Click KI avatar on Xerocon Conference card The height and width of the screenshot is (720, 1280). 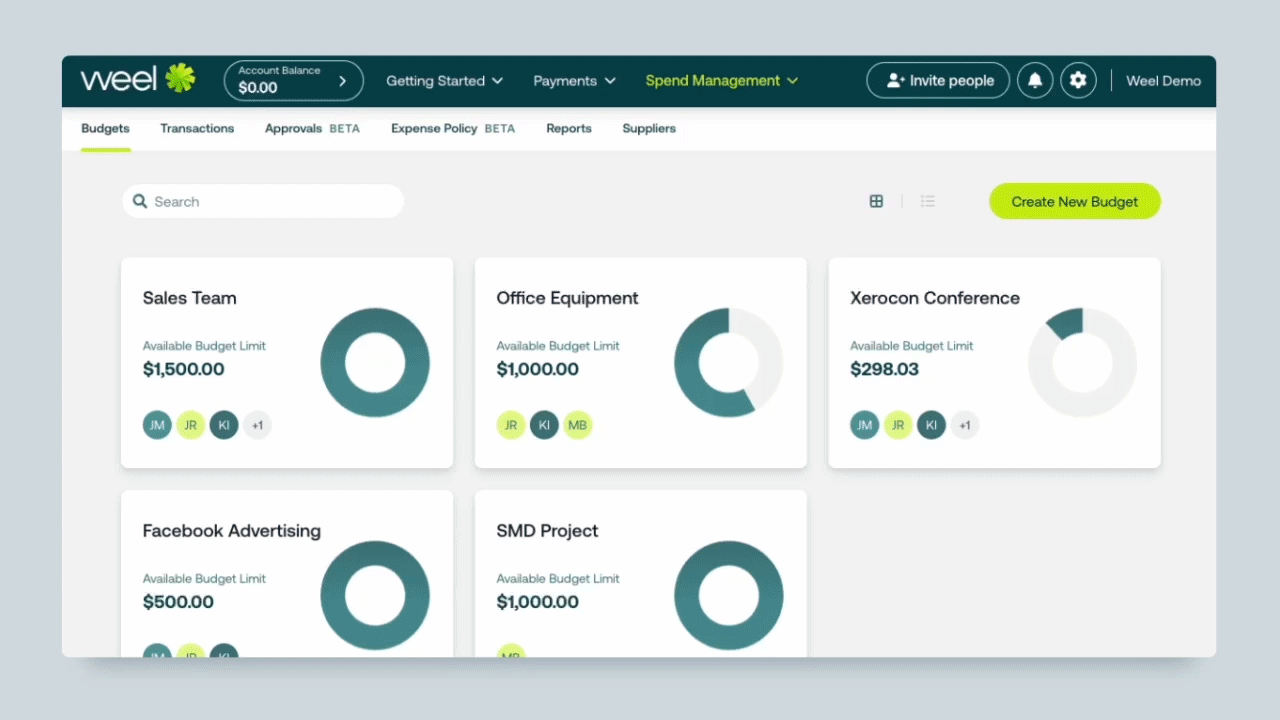click(x=931, y=425)
